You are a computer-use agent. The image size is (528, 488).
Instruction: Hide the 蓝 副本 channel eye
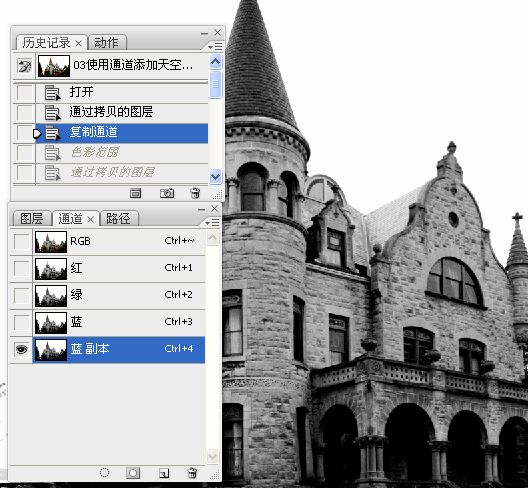[21, 350]
